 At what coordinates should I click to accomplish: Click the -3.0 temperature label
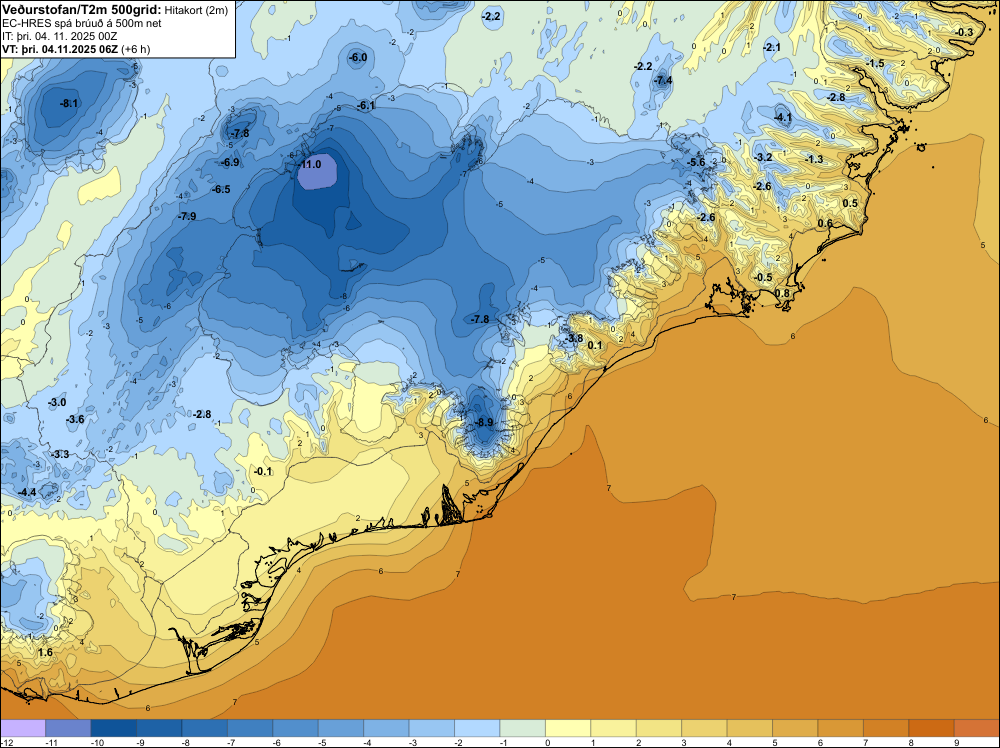click(x=57, y=402)
